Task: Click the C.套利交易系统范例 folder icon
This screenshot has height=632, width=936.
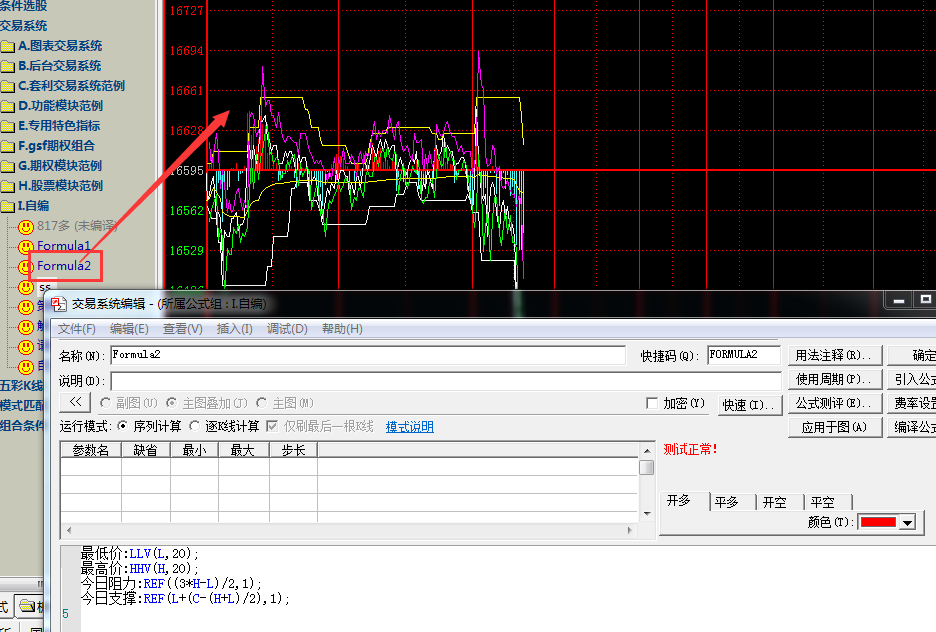Action: pyautogui.click(x=8, y=86)
